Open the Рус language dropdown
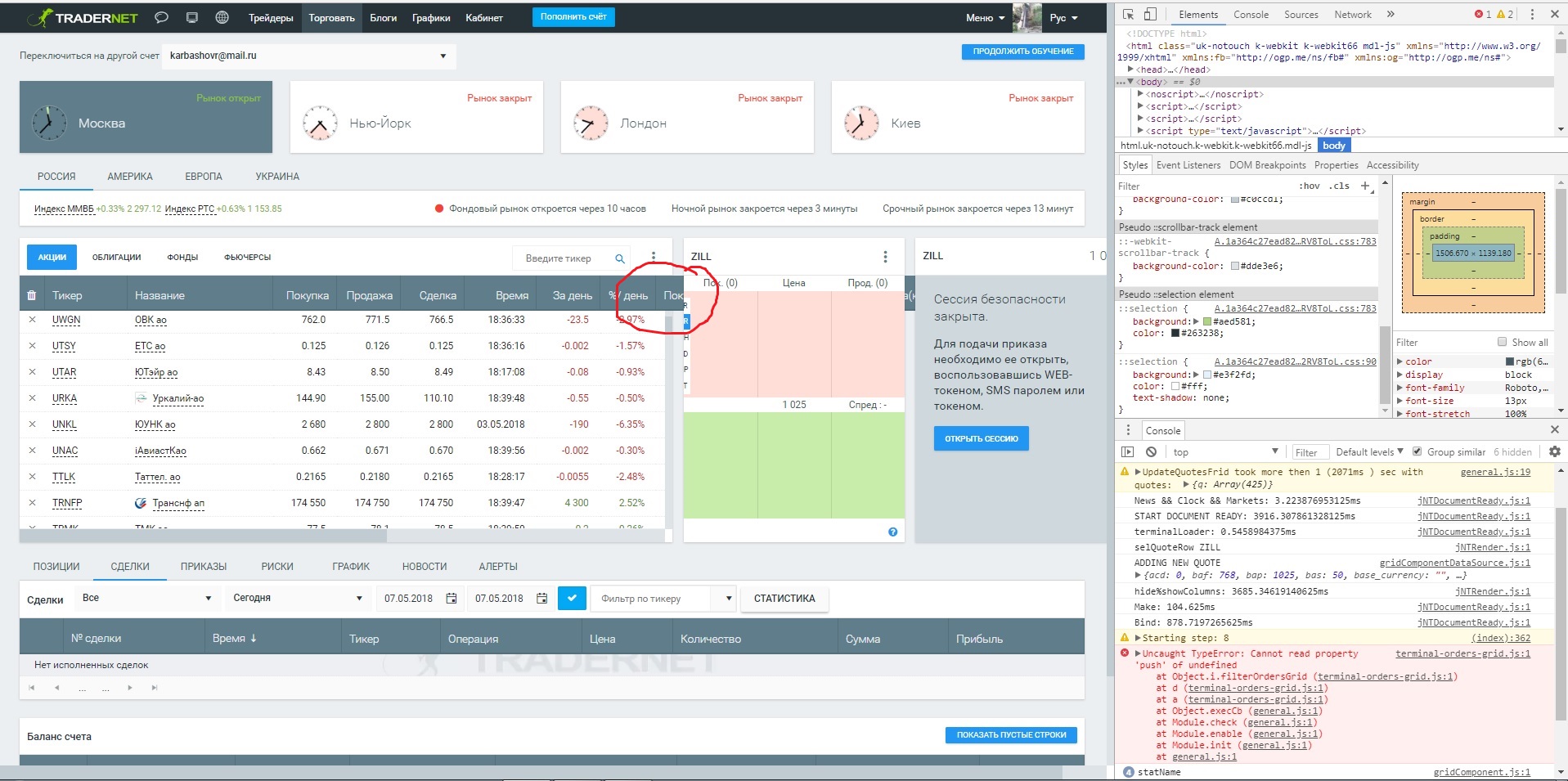 (x=1064, y=18)
